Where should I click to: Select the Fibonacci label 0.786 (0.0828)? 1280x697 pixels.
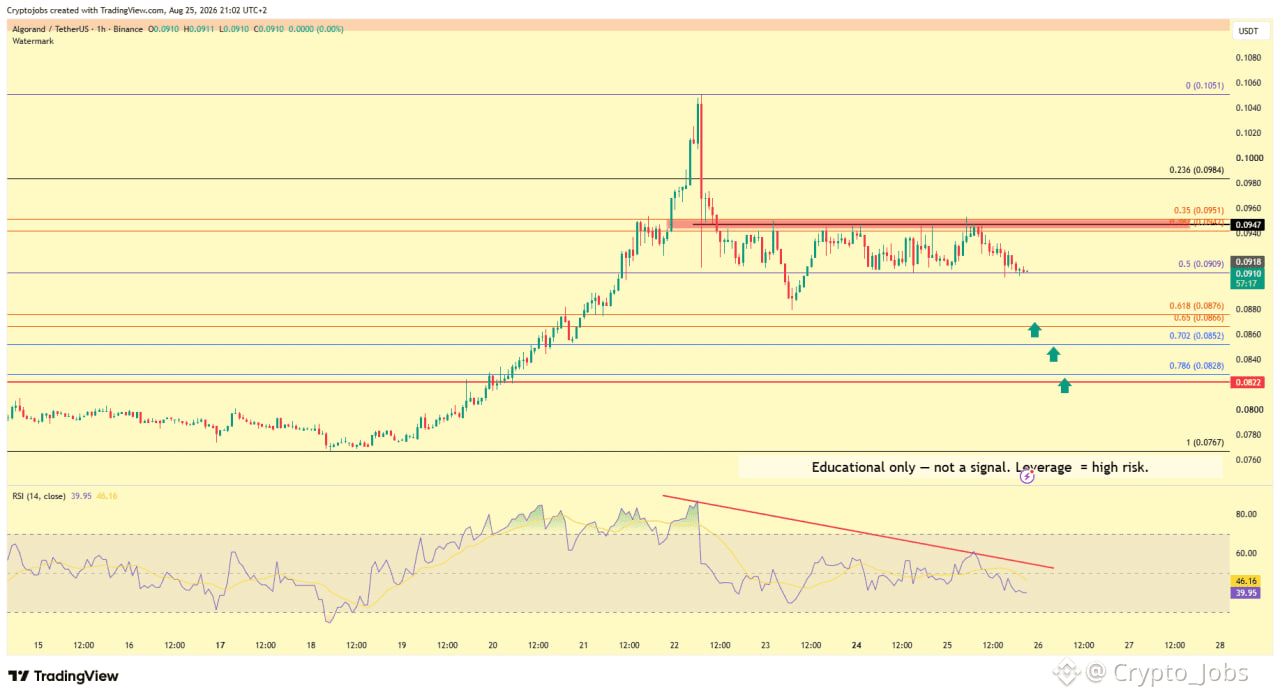pos(1196,366)
